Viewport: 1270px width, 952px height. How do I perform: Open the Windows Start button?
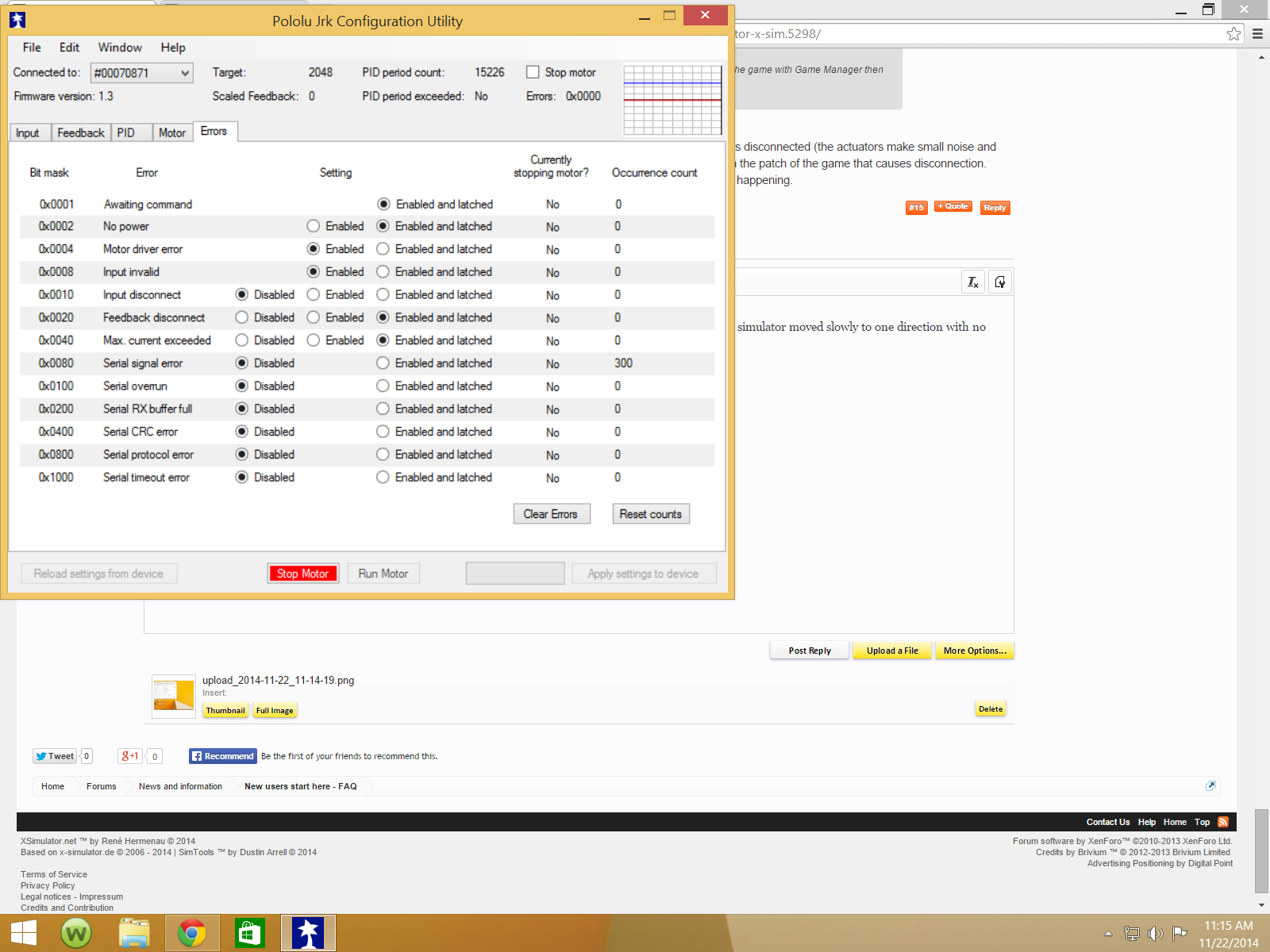(24, 933)
